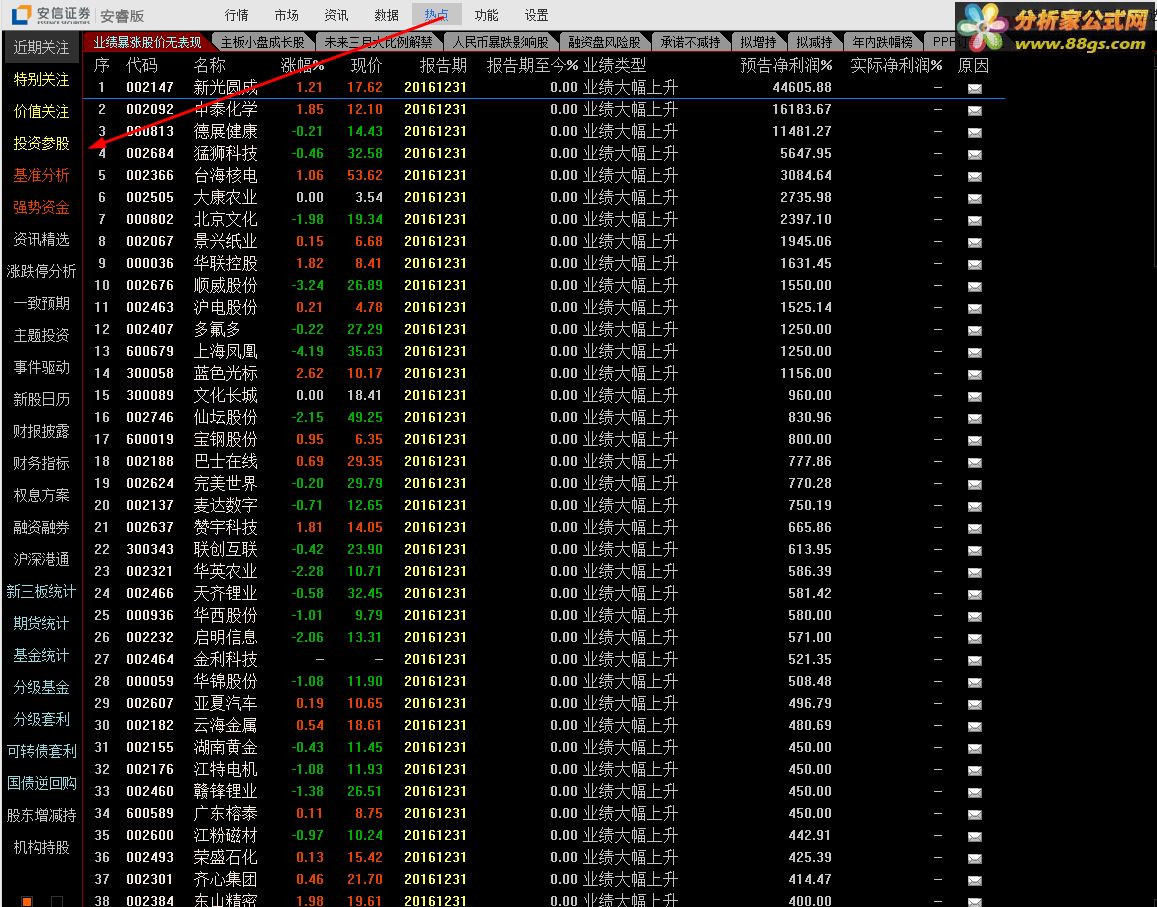Open reason envelope icon for 华英农业 row
The image size is (1157, 907).
pos(975,573)
